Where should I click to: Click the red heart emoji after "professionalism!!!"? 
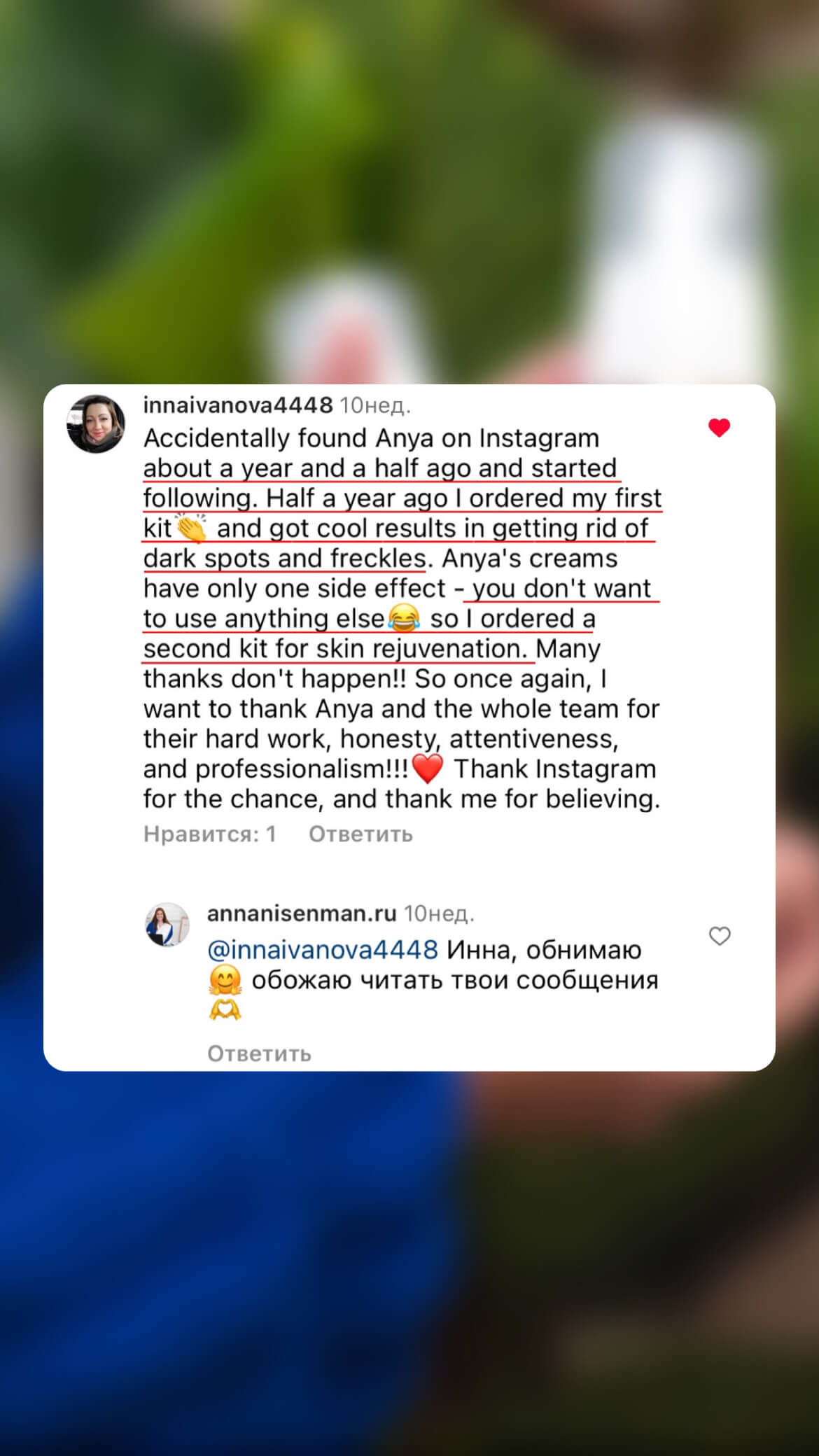[x=428, y=769]
